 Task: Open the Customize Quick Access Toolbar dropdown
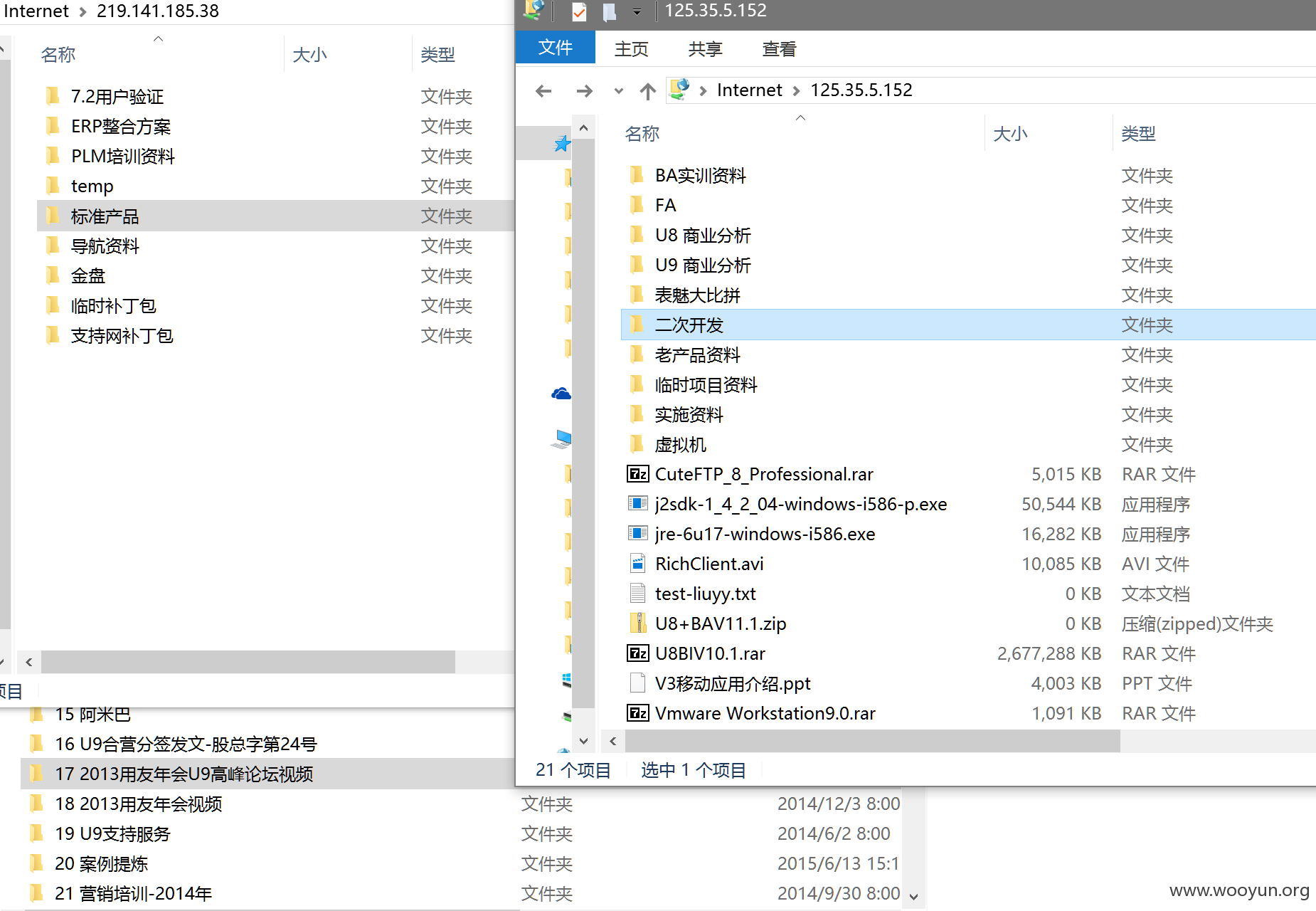[x=637, y=11]
